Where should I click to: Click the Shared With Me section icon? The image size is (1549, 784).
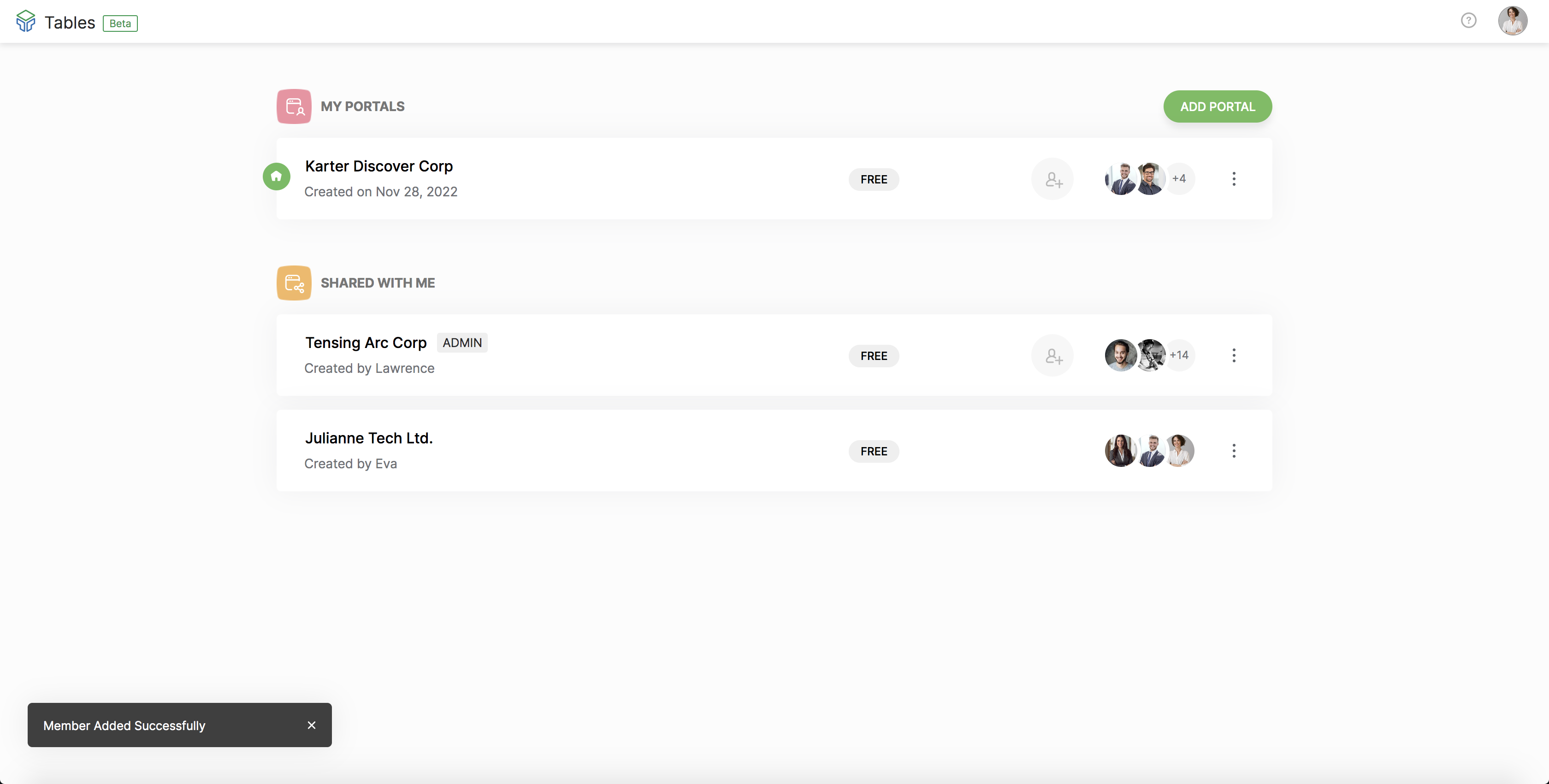(x=294, y=283)
